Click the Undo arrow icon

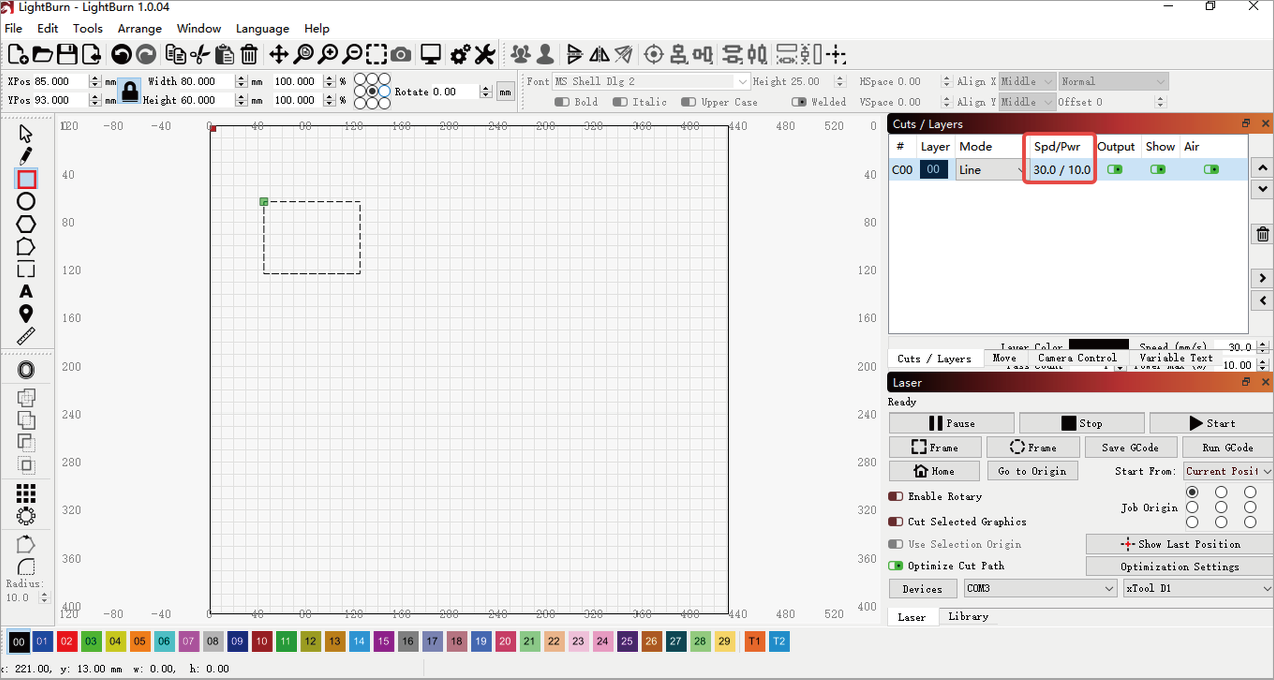pos(121,55)
